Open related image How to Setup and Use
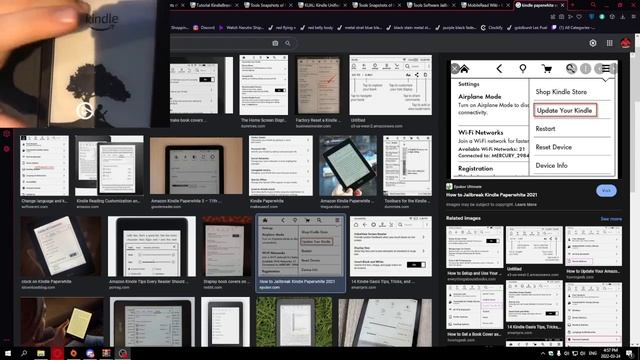Screen dimensions: 640x360 tap(474, 247)
